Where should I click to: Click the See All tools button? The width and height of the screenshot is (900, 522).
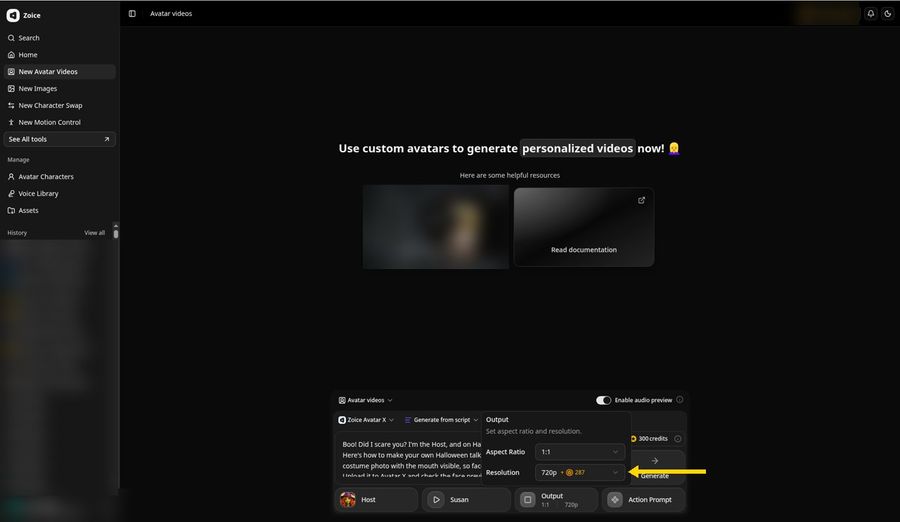click(x=59, y=139)
